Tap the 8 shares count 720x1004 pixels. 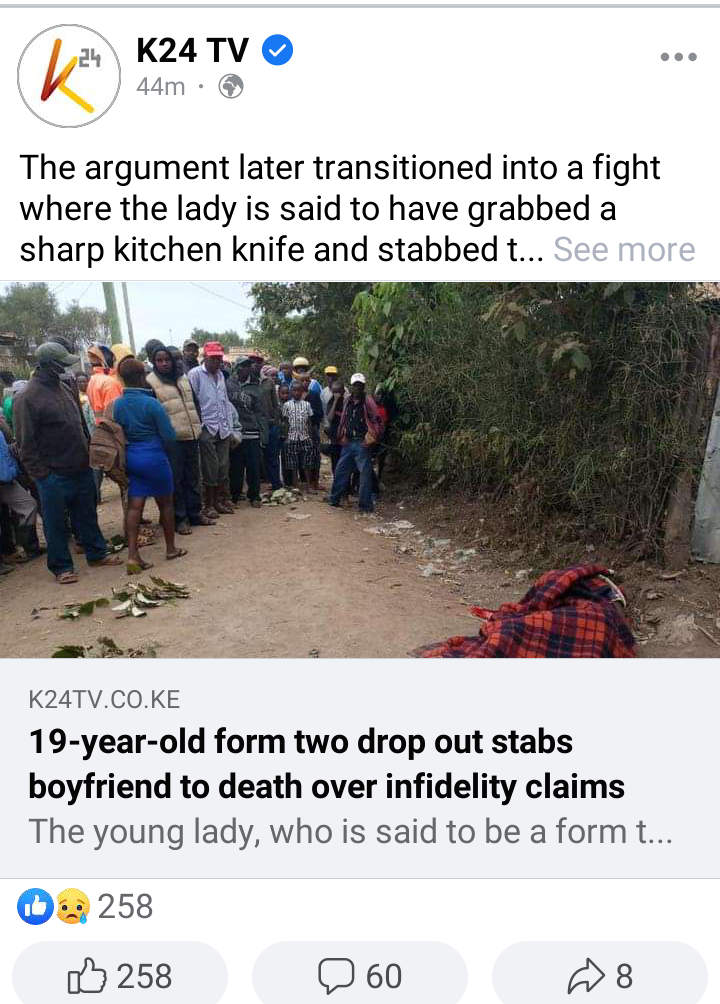point(624,976)
